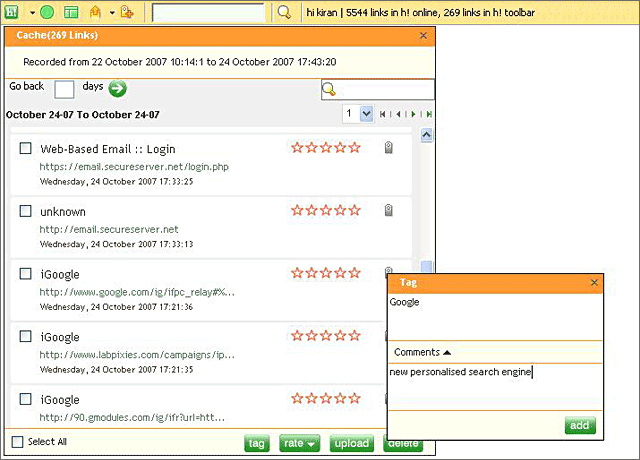This screenshot has width=640, height=460.
Task: Click the tag text area containing Google
Action: pos(495,317)
